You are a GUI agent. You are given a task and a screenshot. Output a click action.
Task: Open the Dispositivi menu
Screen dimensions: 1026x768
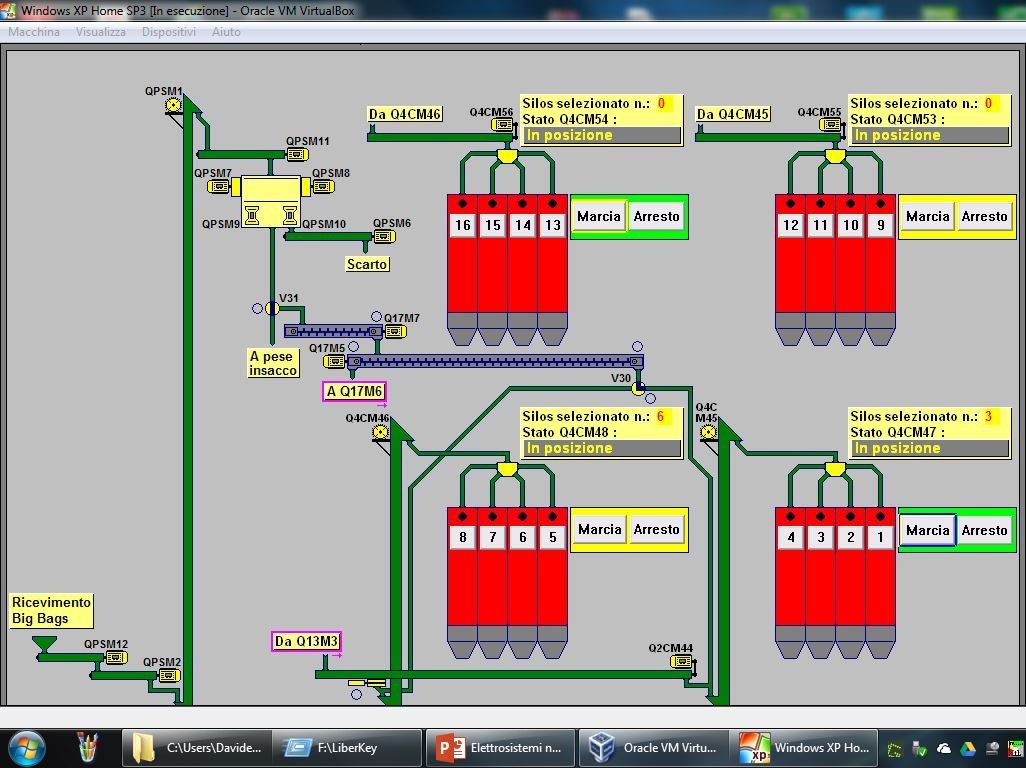click(169, 32)
